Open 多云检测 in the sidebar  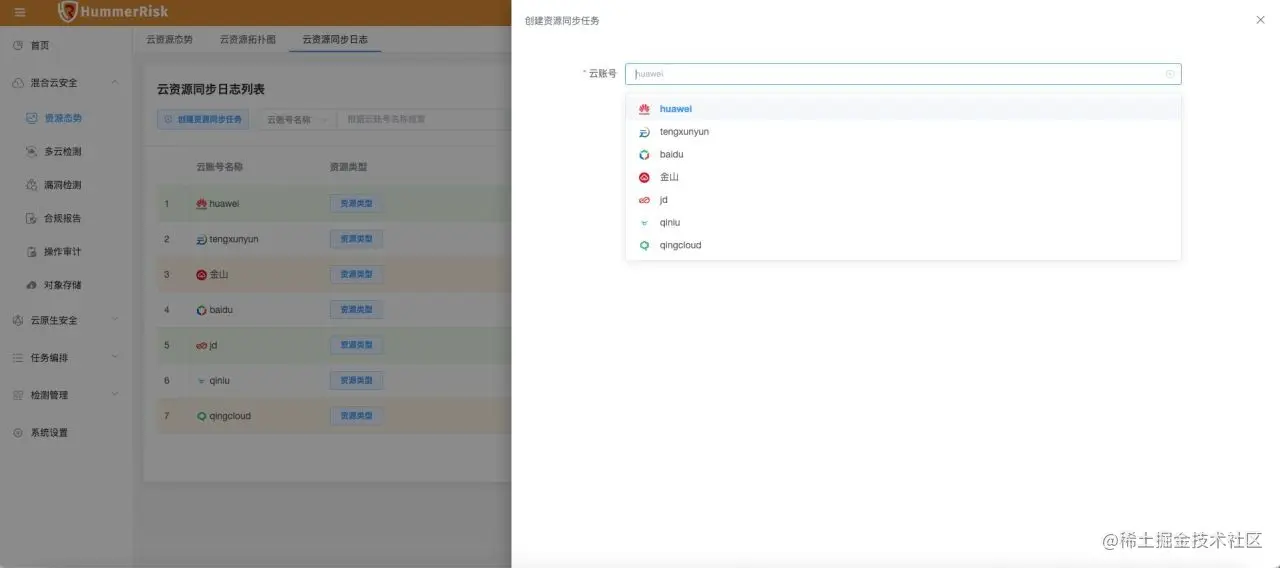point(65,152)
